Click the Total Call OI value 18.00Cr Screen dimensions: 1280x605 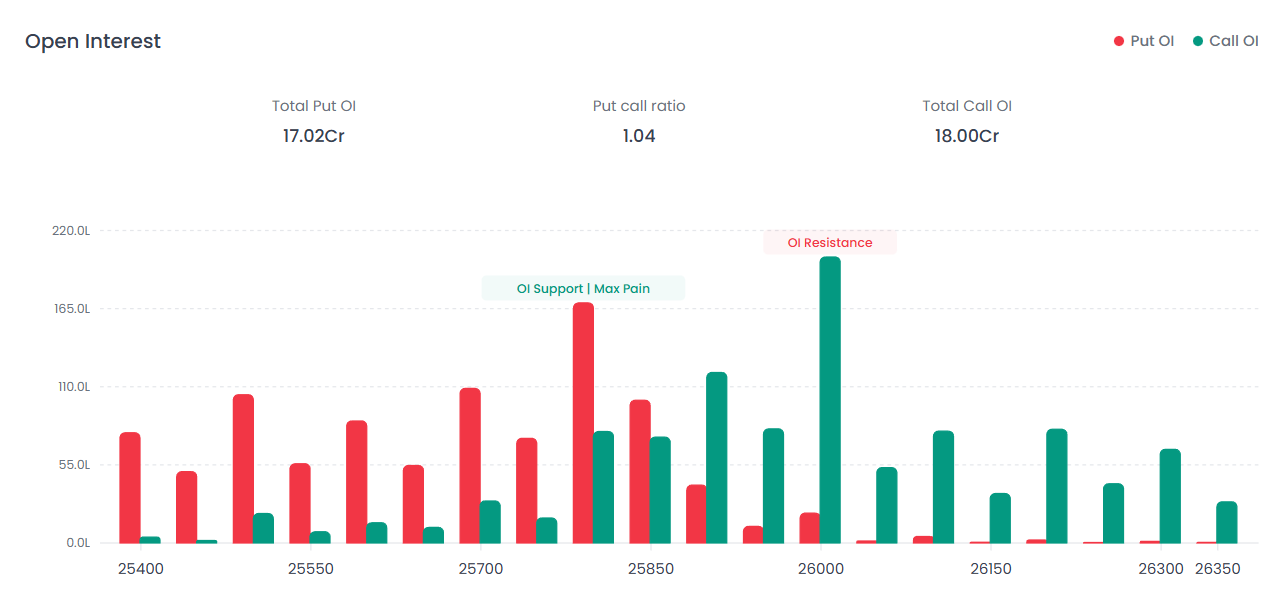click(966, 136)
